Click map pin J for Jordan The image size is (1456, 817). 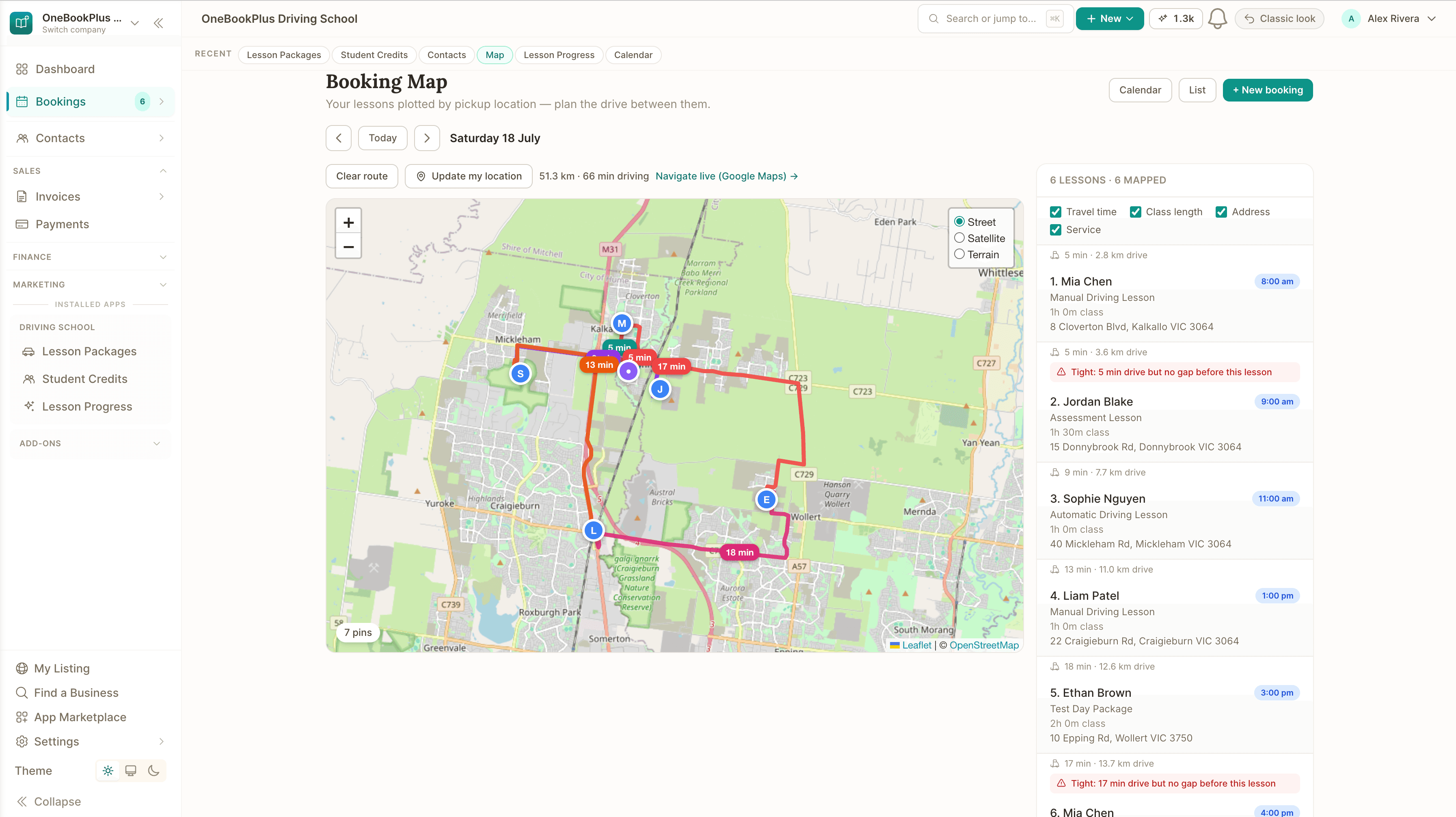[x=660, y=389]
